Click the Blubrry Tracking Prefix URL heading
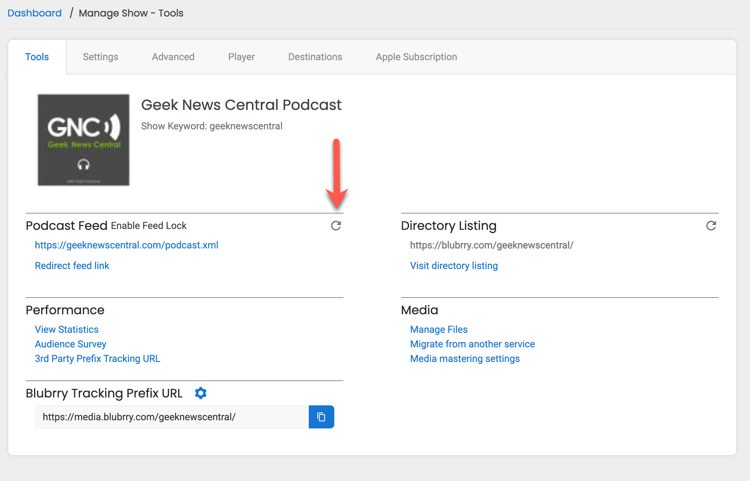This screenshot has width=750, height=481. (104, 393)
